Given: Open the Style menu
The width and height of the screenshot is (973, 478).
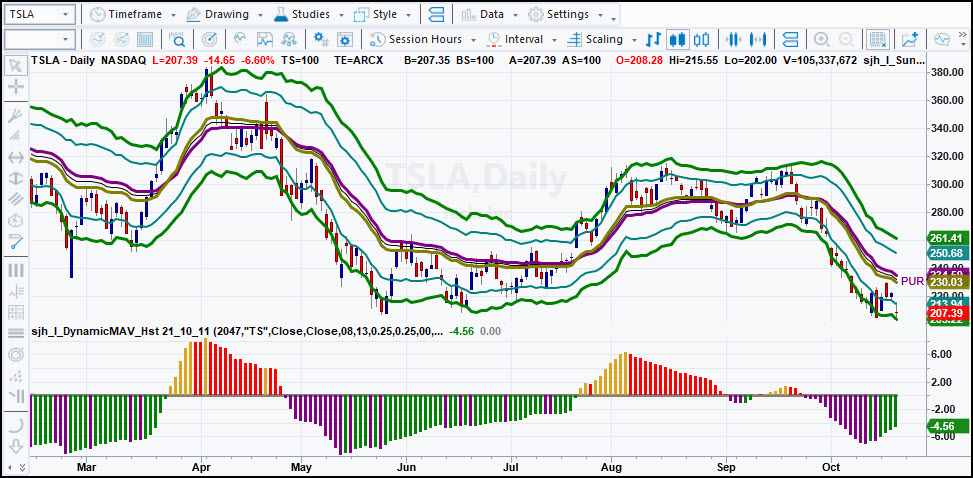Looking at the screenshot, I should (376, 14).
